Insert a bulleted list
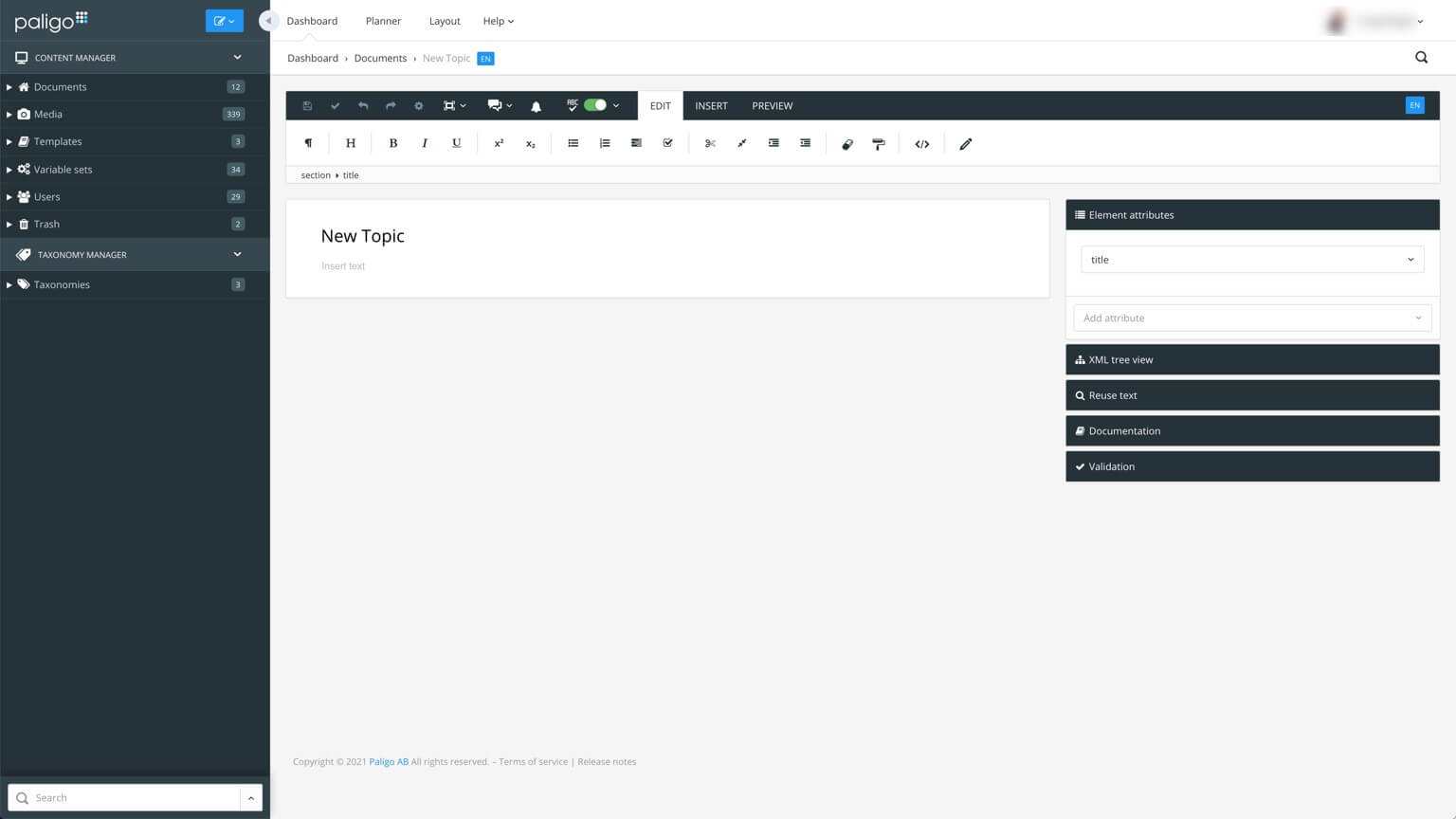Screen dimensions: 1456x819 pos(573,143)
